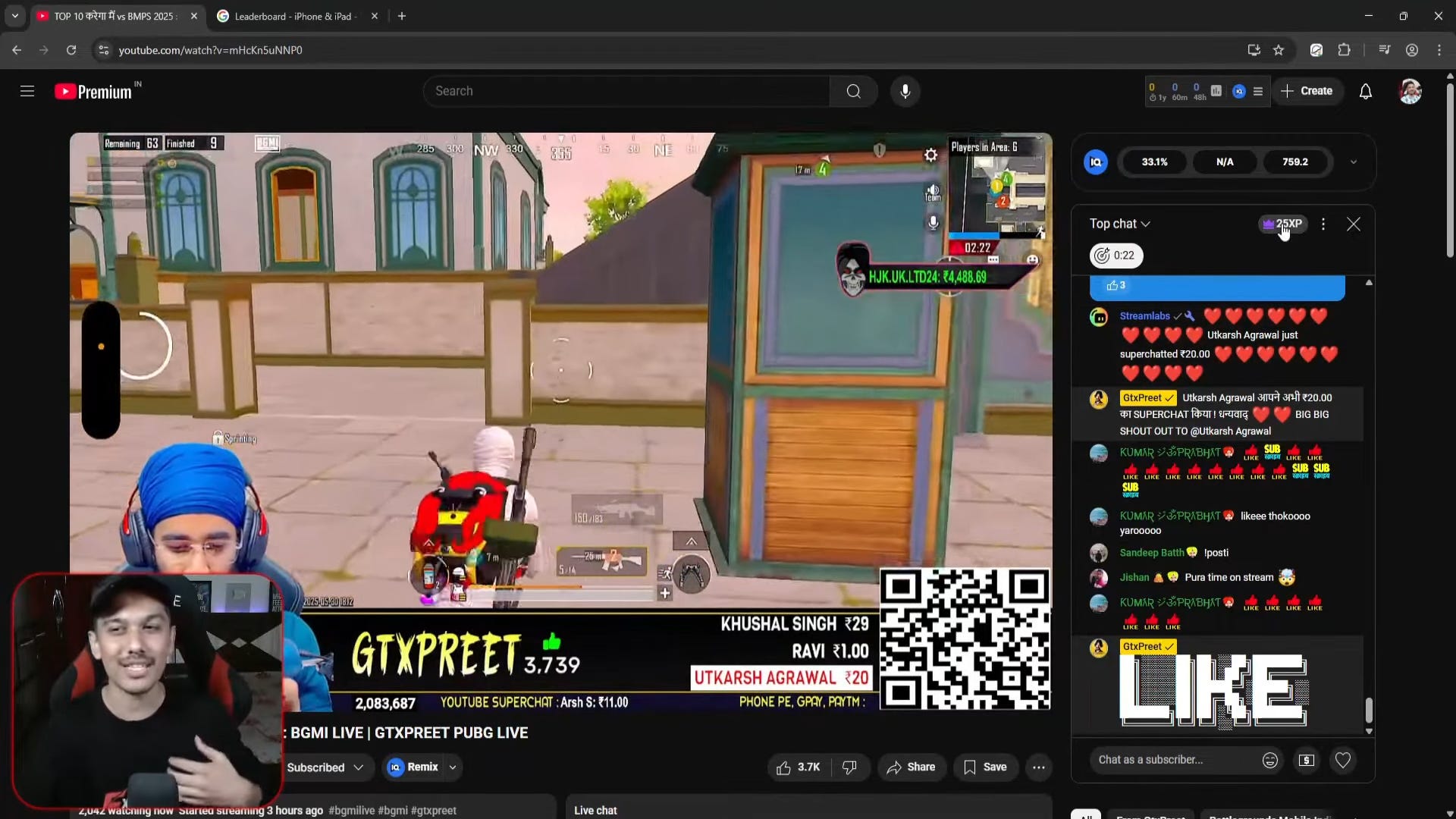The image size is (1456, 819).
Task: Open the tab search dropdown arrow
Action: 14,16
